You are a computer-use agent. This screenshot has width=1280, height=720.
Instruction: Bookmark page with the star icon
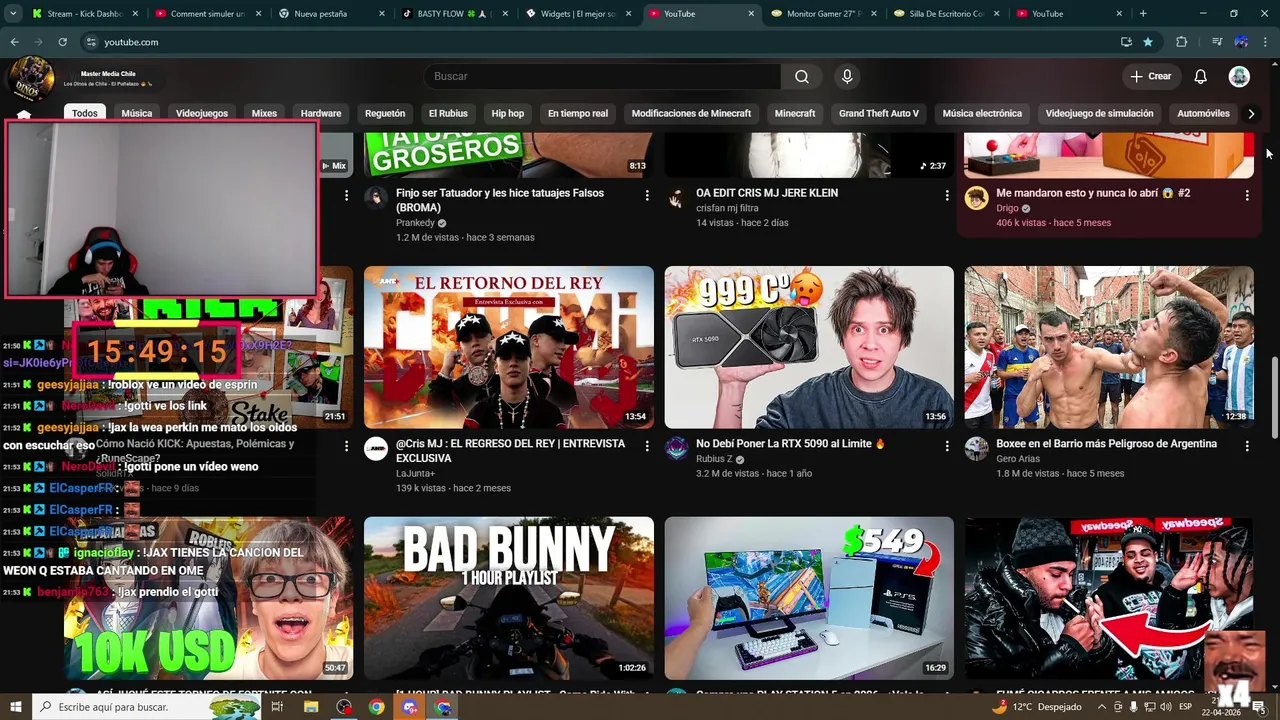coord(1148,42)
